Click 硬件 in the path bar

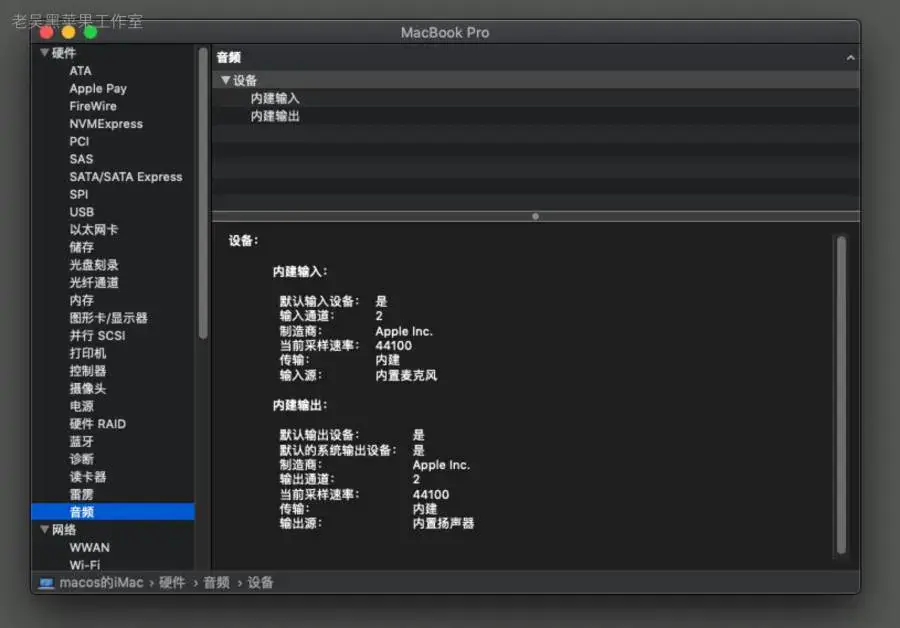tap(172, 583)
